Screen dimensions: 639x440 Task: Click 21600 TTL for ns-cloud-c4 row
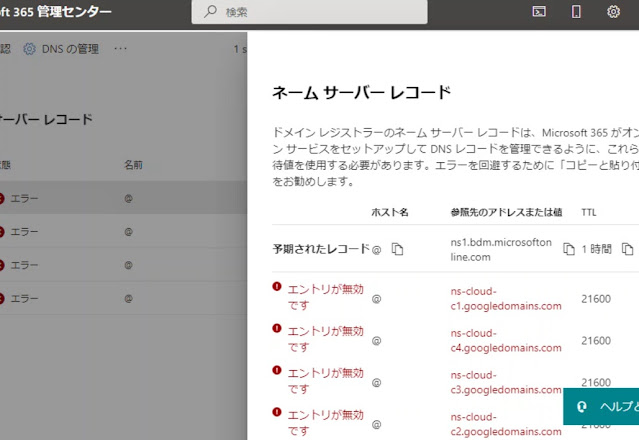[596, 341]
